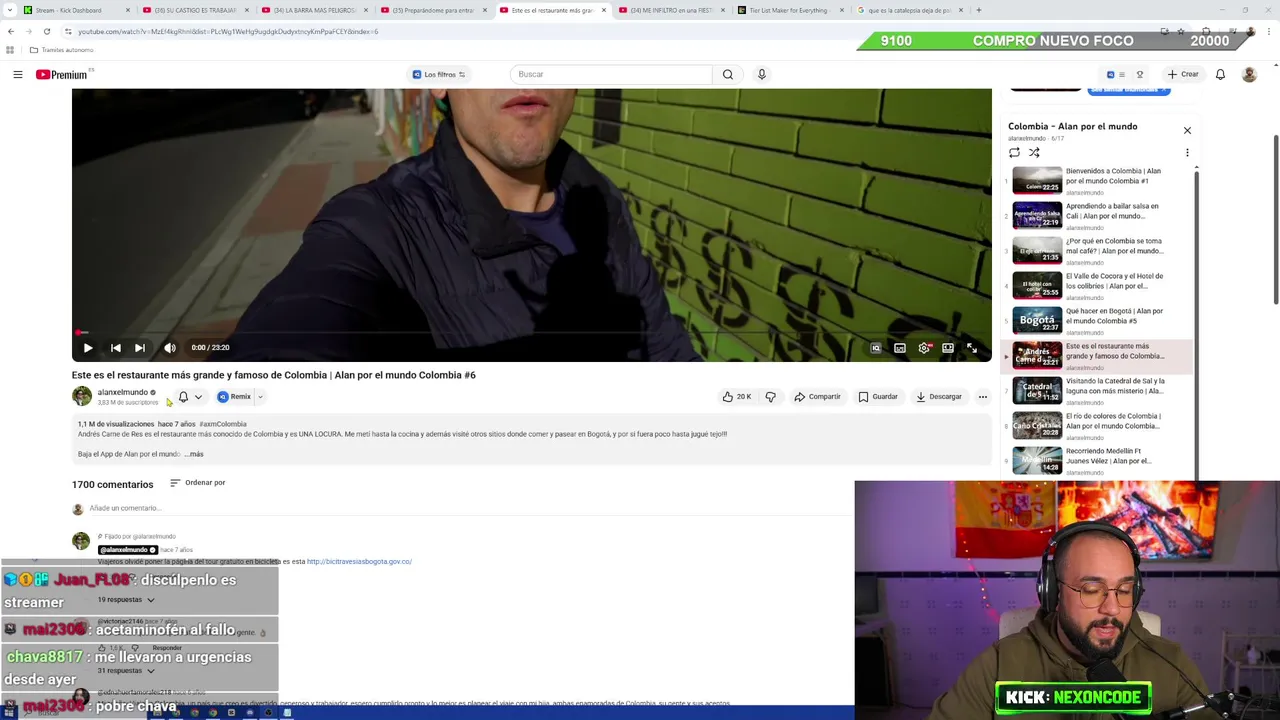Open the account avatar menu
The image size is (1280, 720).
tap(1249, 74)
